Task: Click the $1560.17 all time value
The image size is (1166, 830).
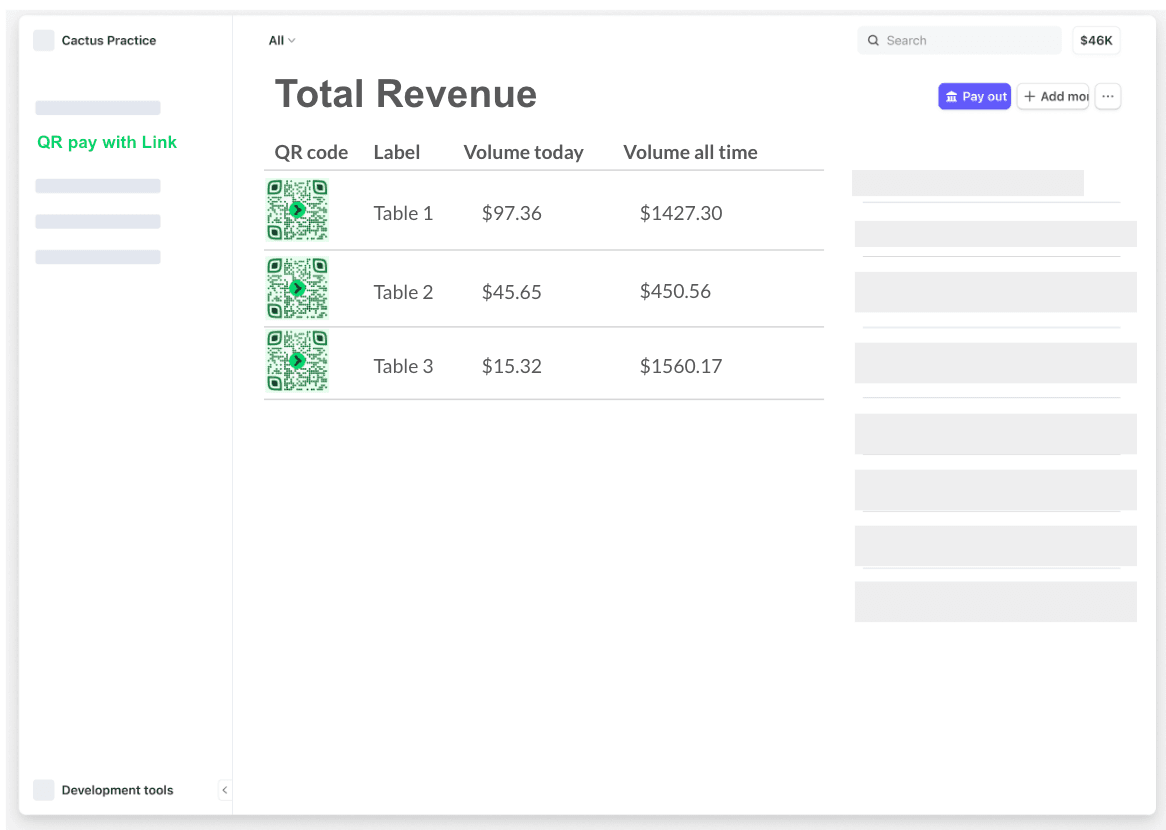Action: (x=680, y=366)
